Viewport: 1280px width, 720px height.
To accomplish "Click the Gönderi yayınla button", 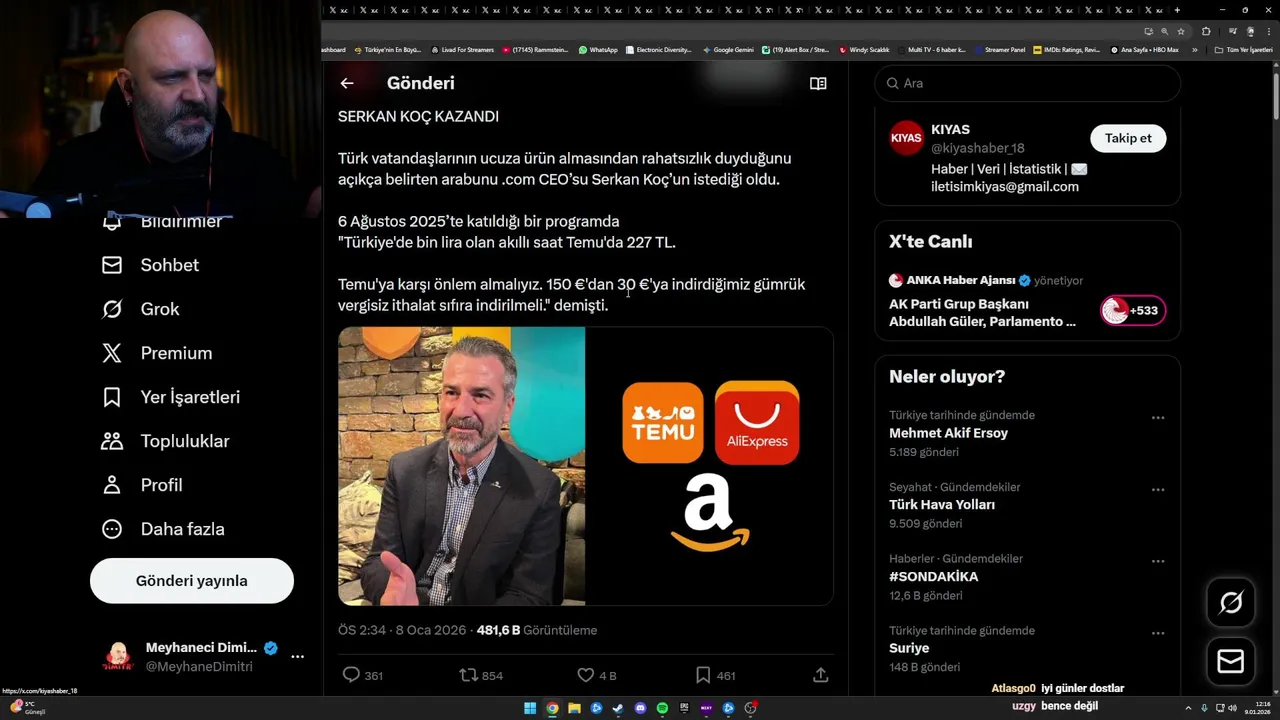I will tap(192, 581).
